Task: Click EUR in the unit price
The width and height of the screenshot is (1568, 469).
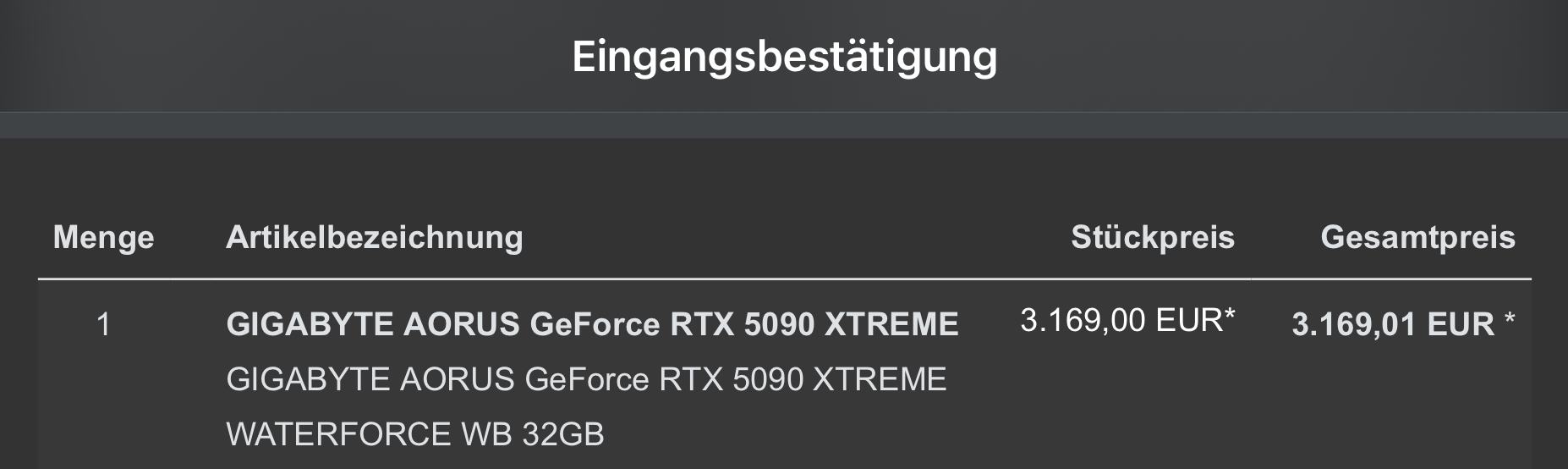Action: 1189,320
